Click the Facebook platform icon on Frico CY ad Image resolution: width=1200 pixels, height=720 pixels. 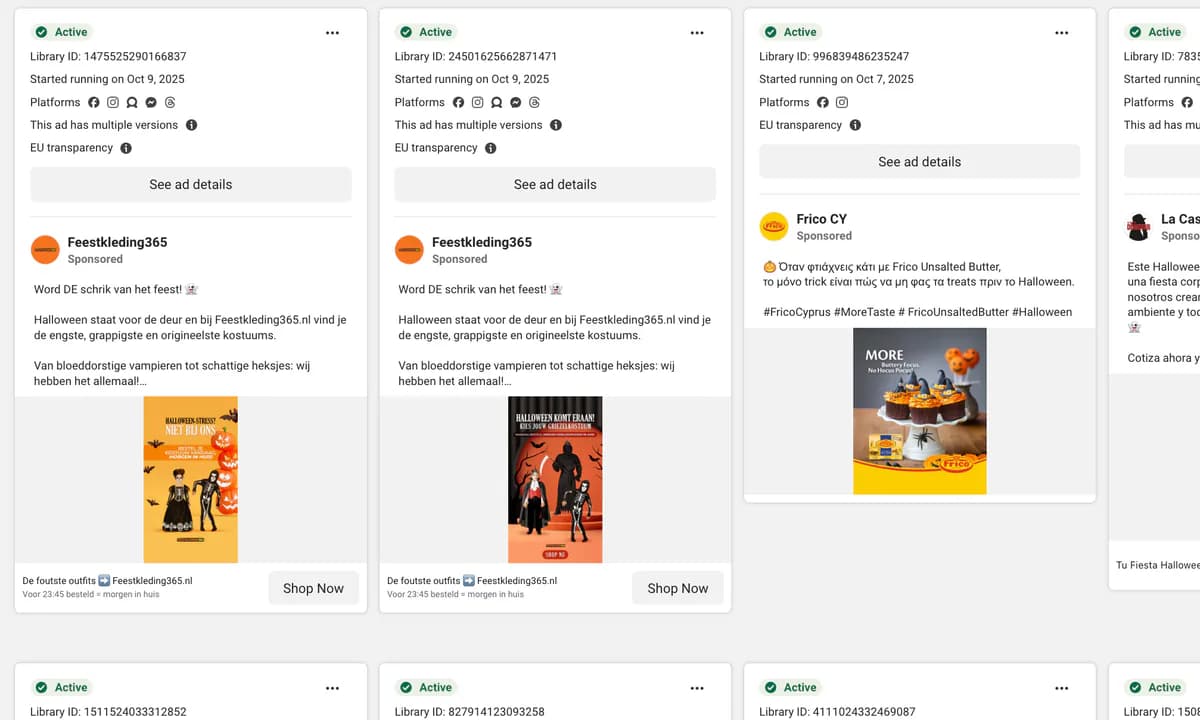tap(823, 102)
